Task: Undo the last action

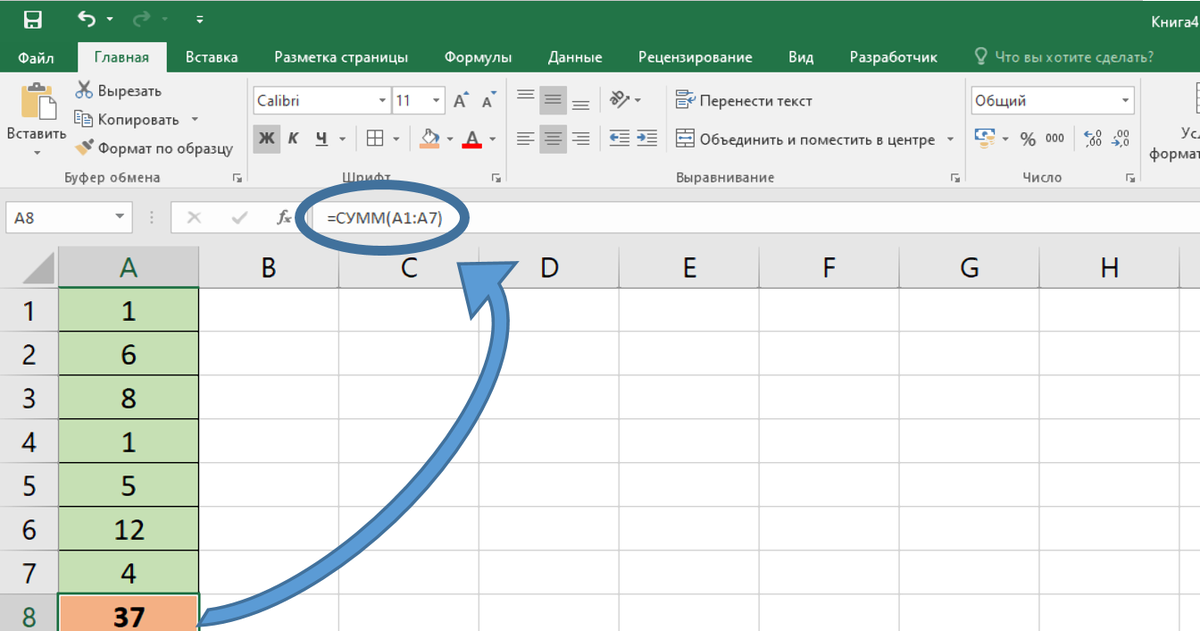Action: click(87, 19)
